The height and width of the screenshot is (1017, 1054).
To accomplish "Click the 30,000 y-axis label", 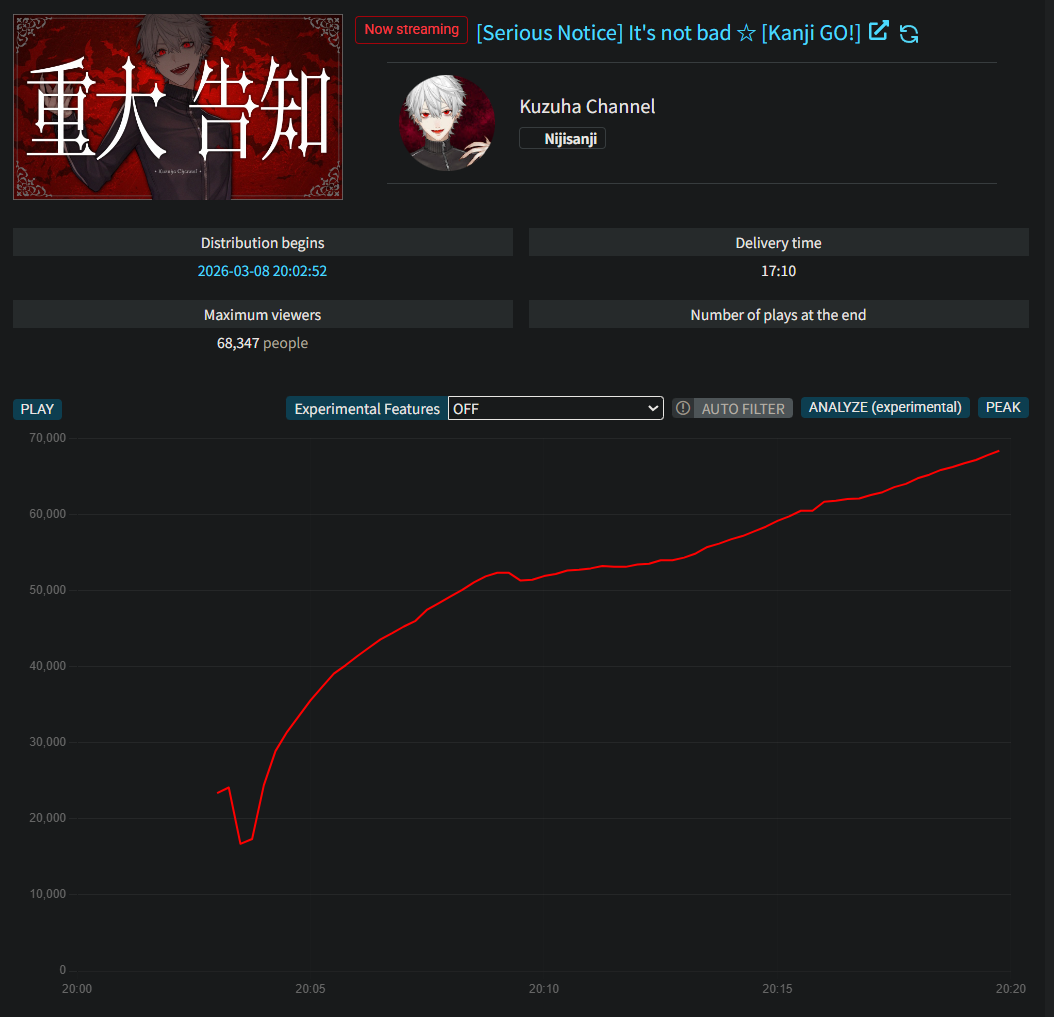I will click(48, 741).
